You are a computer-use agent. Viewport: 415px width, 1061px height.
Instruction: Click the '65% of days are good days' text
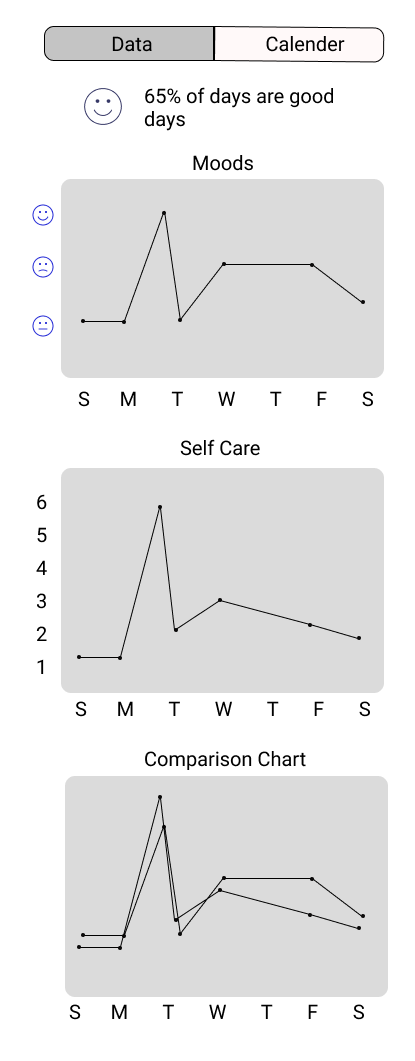(x=239, y=108)
